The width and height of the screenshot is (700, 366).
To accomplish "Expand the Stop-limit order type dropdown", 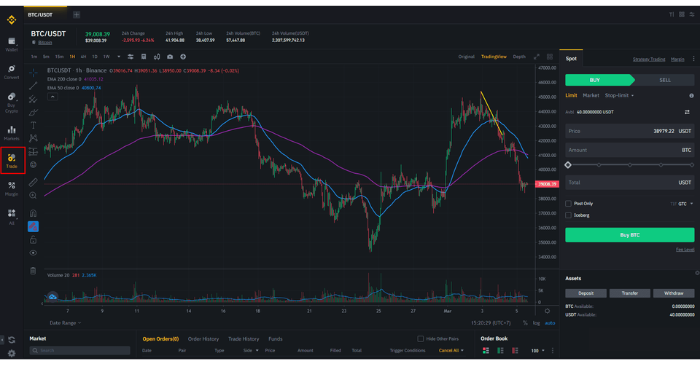I will [619, 96].
